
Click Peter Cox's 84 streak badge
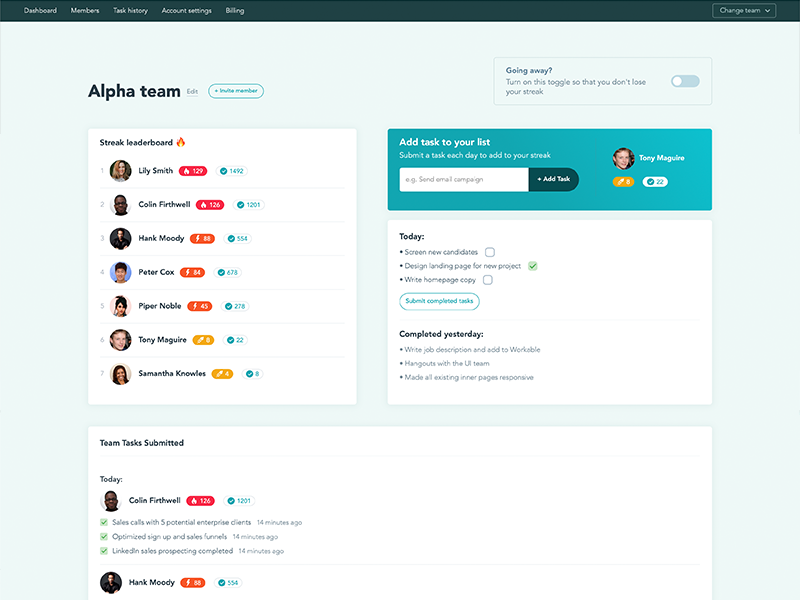click(x=192, y=272)
